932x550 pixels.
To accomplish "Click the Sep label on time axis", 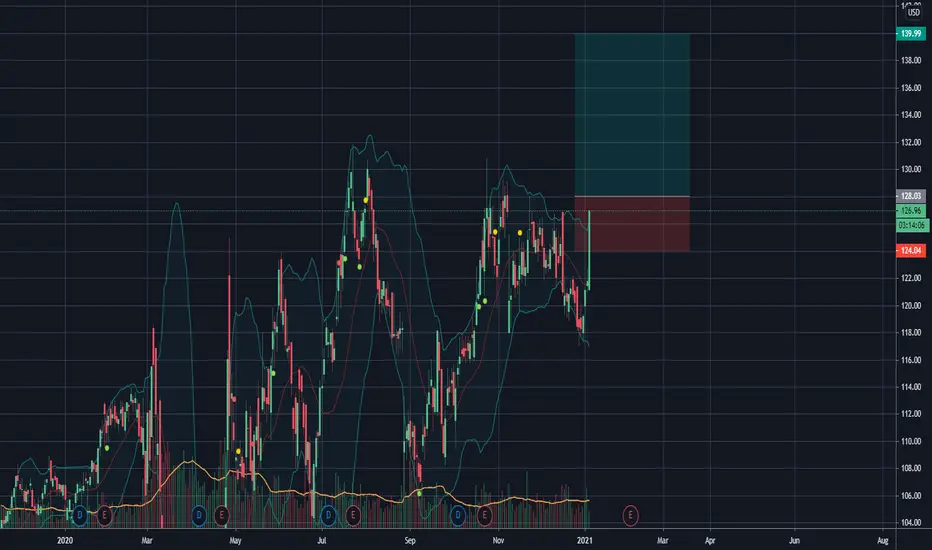I will [410, 540].
